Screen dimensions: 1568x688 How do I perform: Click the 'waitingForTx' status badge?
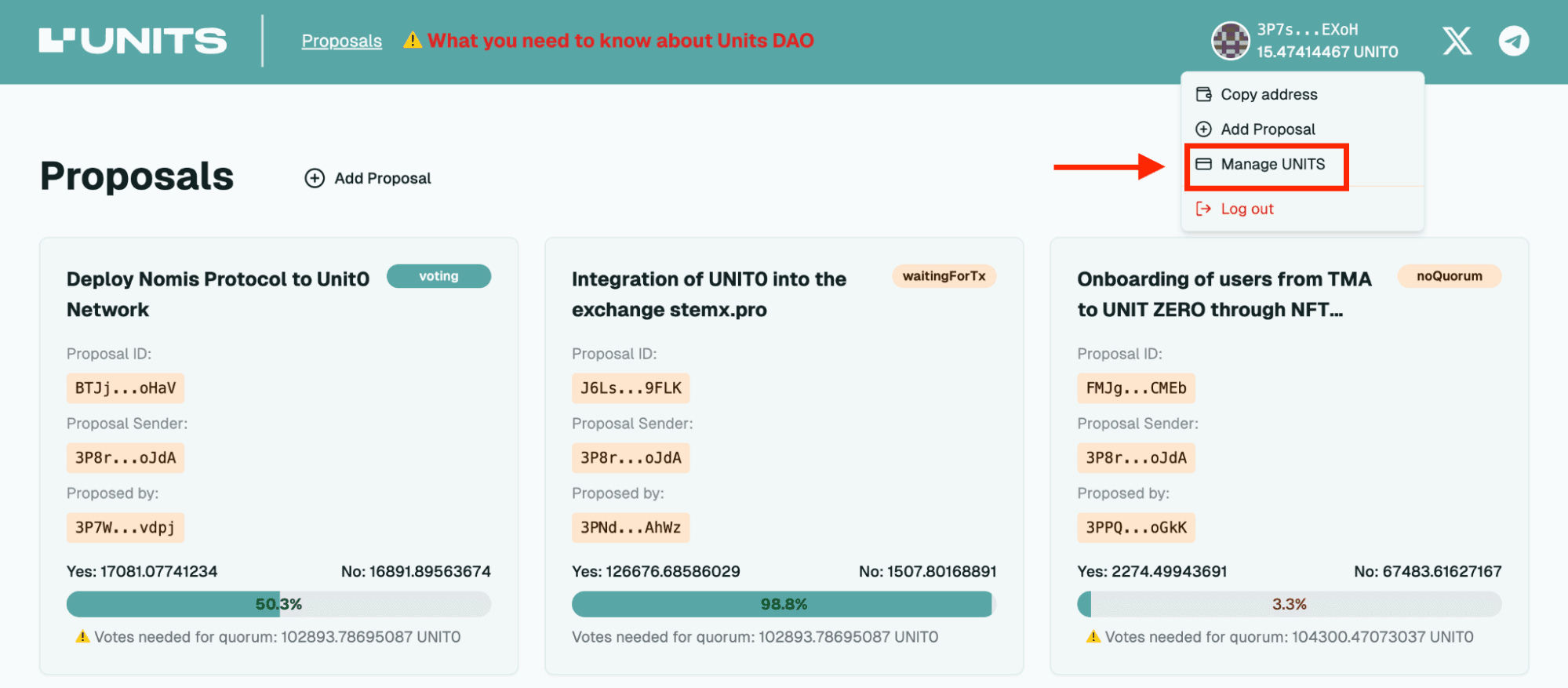(944, 276)
